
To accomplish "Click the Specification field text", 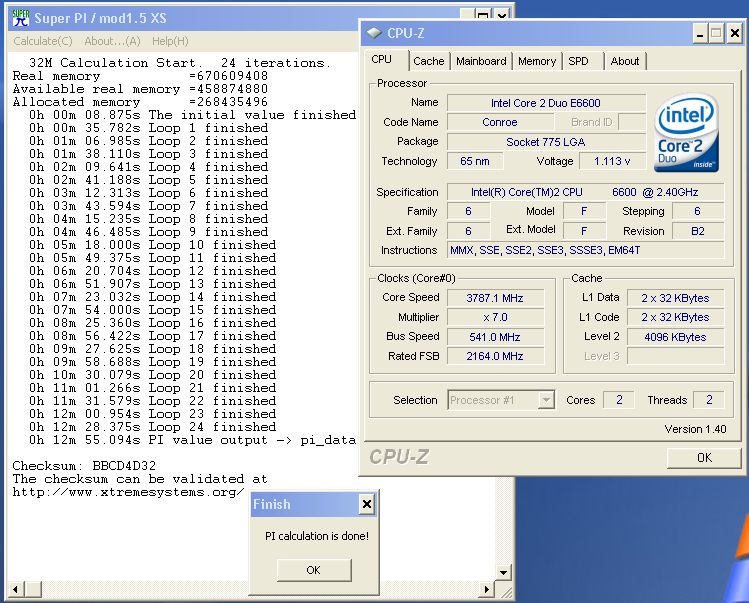I will click(585, 192).
